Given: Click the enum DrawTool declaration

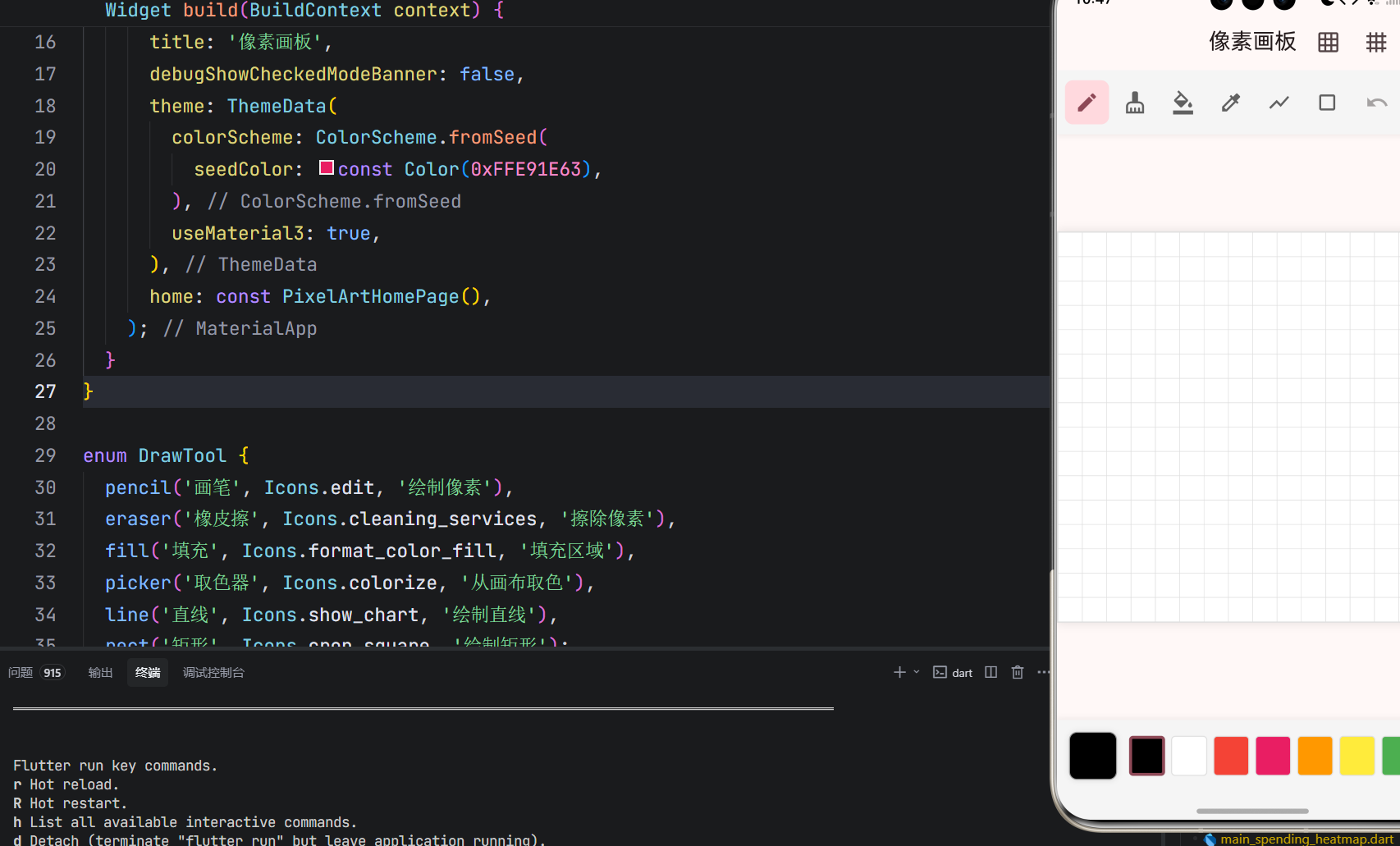Looking at the screenshot, I should pyautogui.click(x=166, y=455).
